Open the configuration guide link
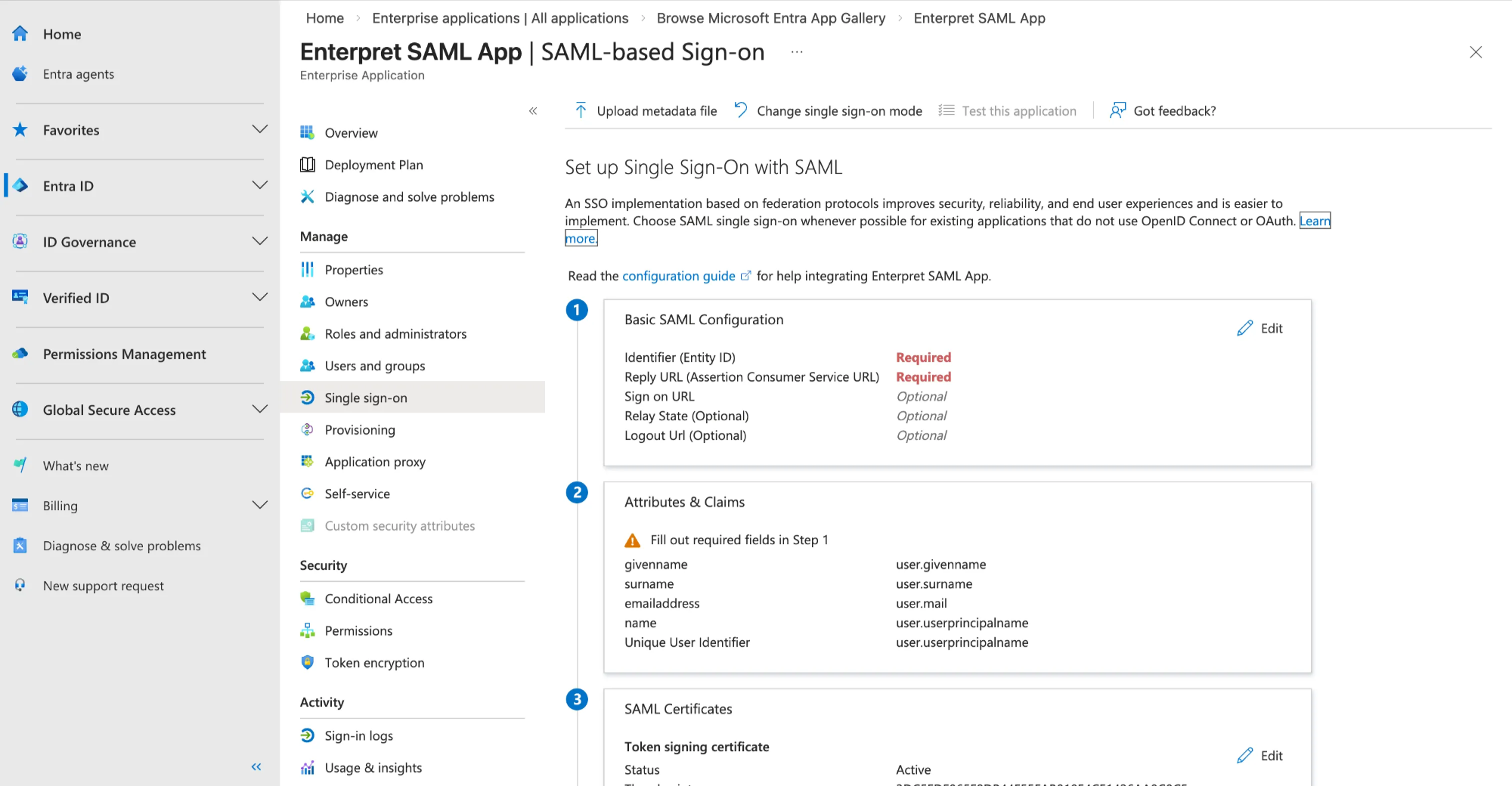The width and height of the screenshot is (1512, 786). [x=679, y=276]
